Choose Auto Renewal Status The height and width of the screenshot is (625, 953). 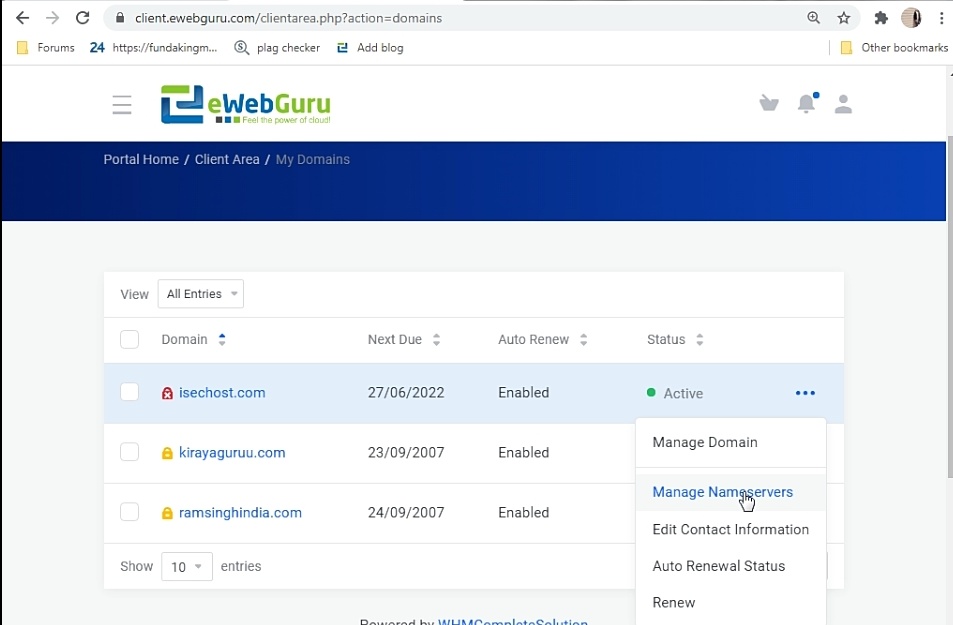(731, 565)
